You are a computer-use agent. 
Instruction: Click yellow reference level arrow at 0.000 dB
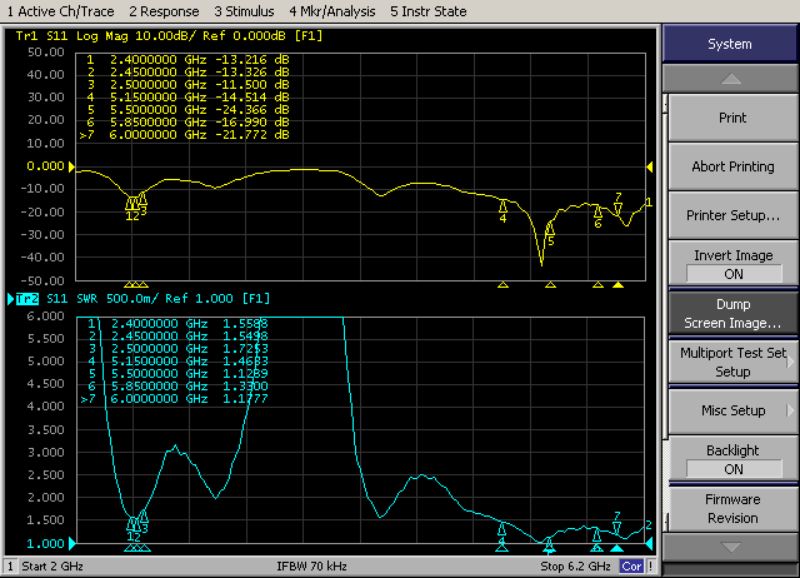(650, 166)
